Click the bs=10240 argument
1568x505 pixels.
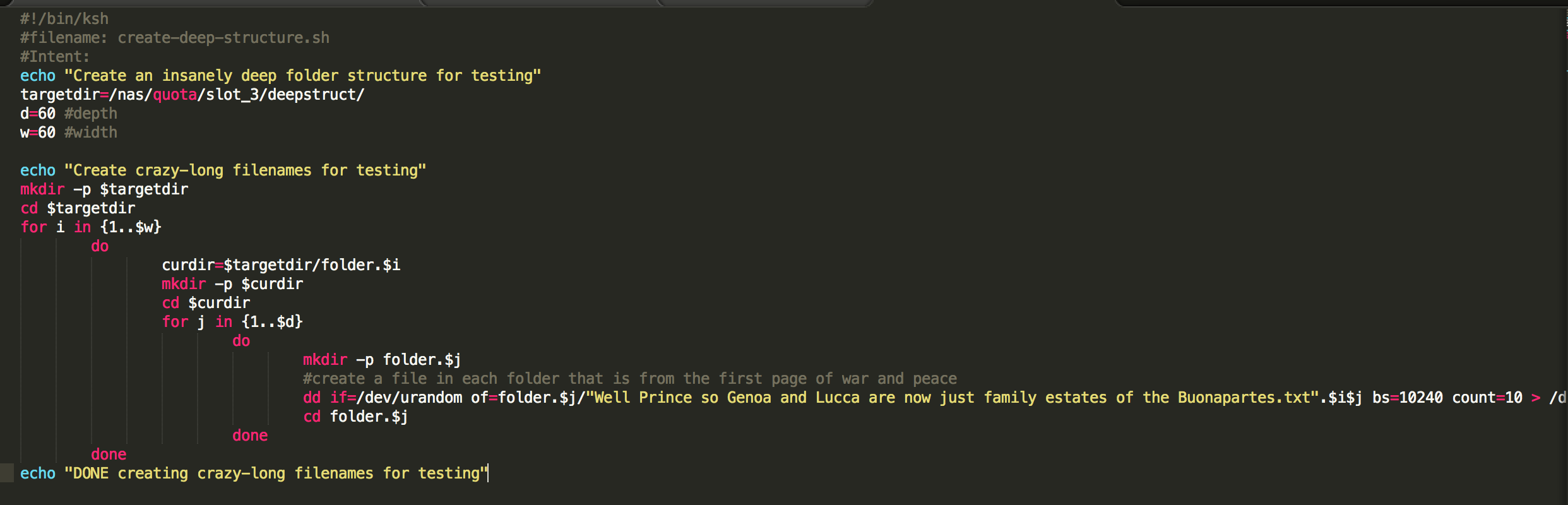(1407, 398)
